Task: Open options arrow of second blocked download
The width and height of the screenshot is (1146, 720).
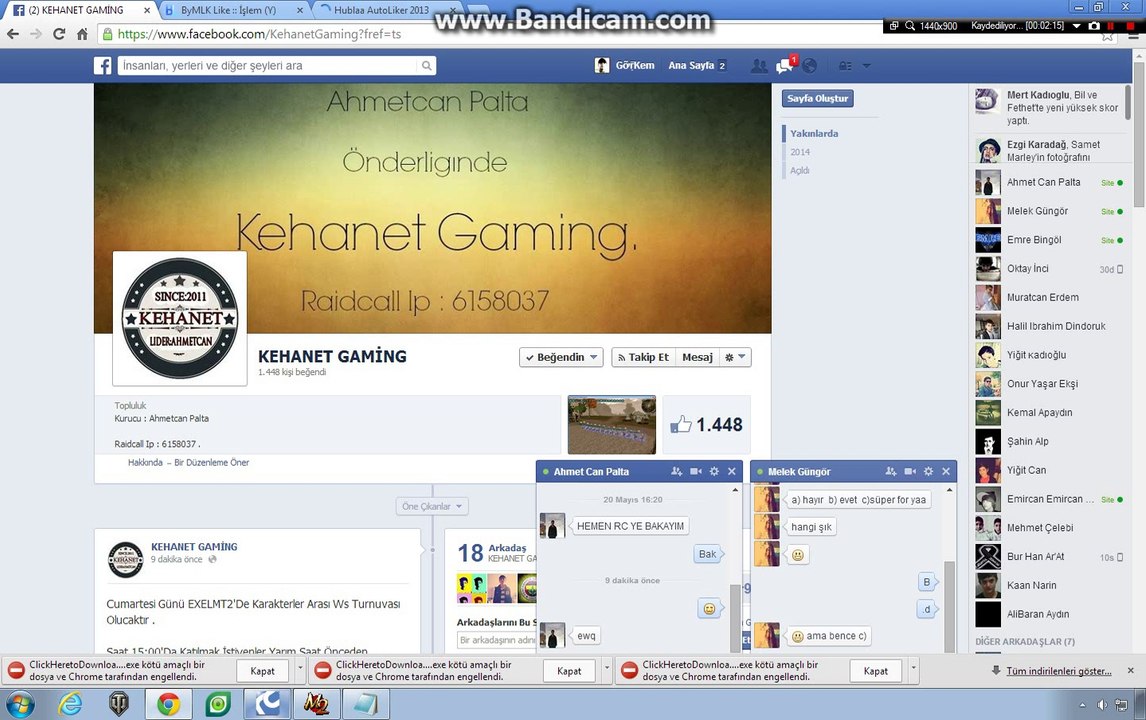Action: click(607, 670)
